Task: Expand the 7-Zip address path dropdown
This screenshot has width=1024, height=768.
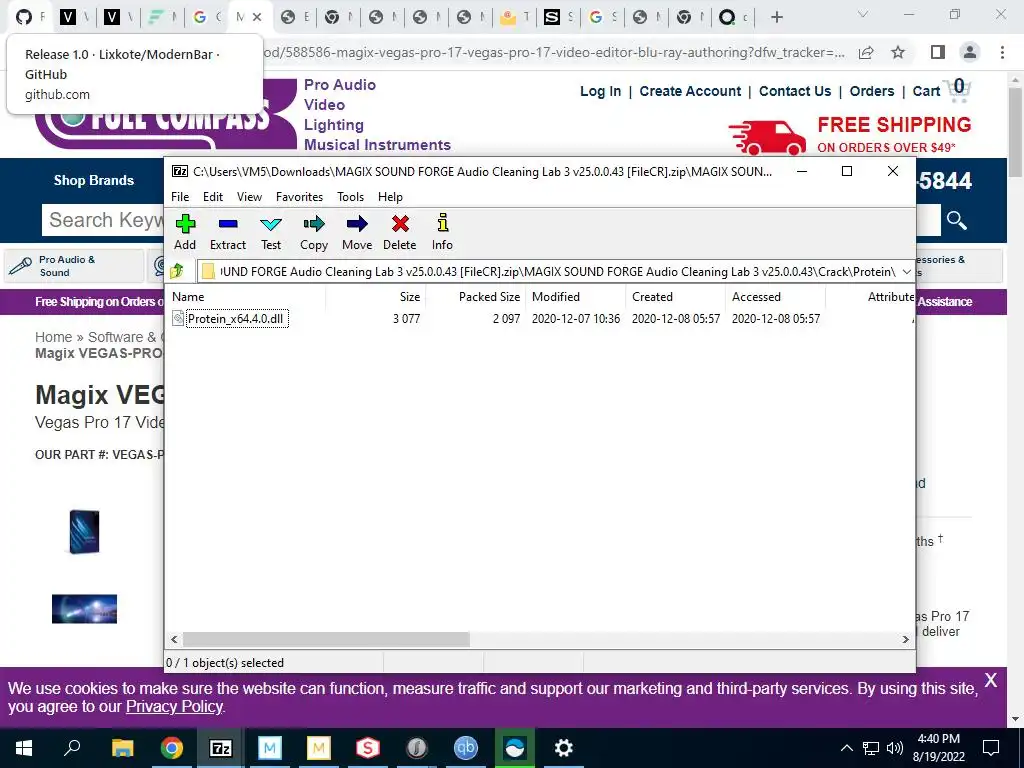Action: (x=906, y=272)
